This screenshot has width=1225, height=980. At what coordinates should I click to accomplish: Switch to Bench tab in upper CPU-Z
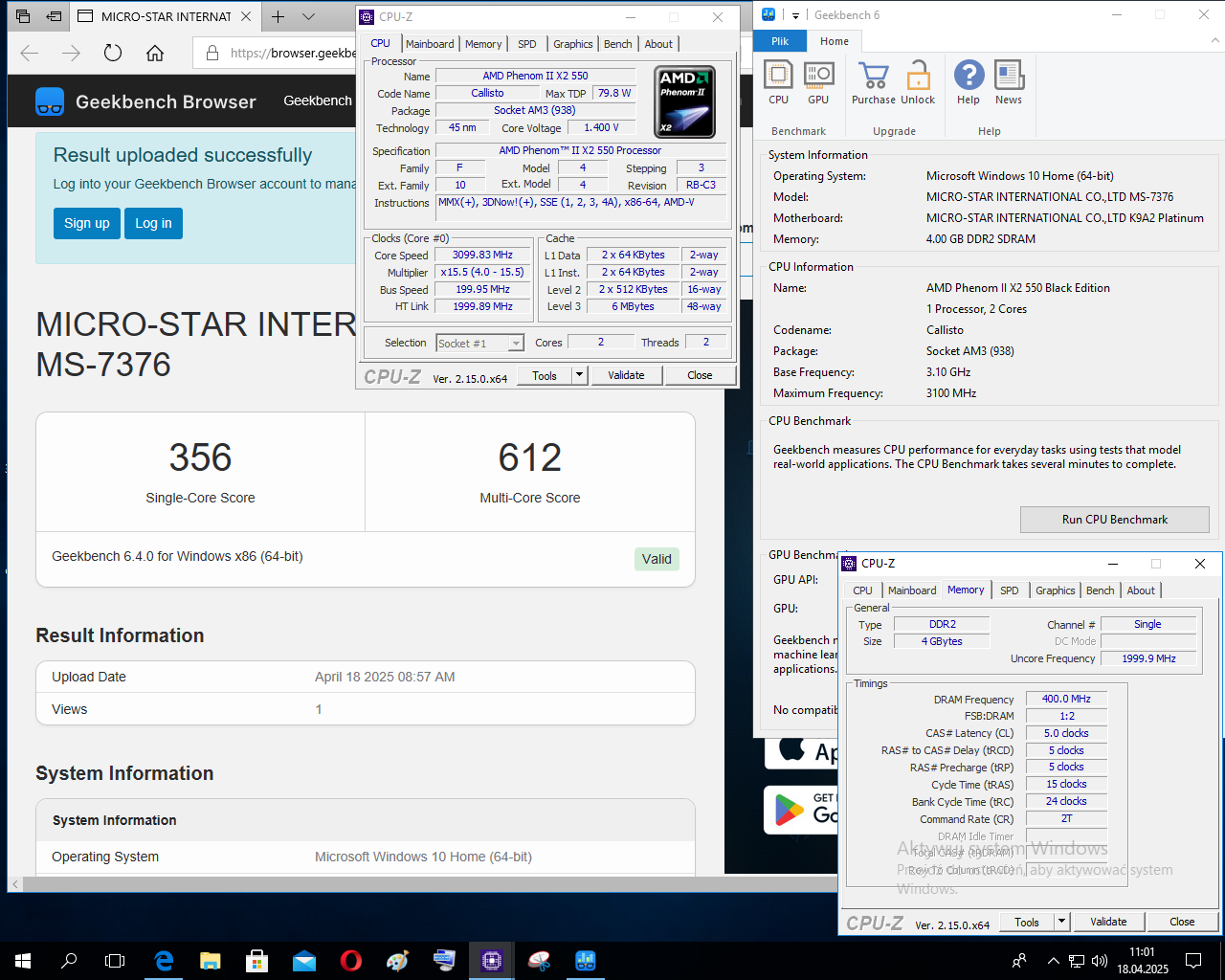click(618, 44)
